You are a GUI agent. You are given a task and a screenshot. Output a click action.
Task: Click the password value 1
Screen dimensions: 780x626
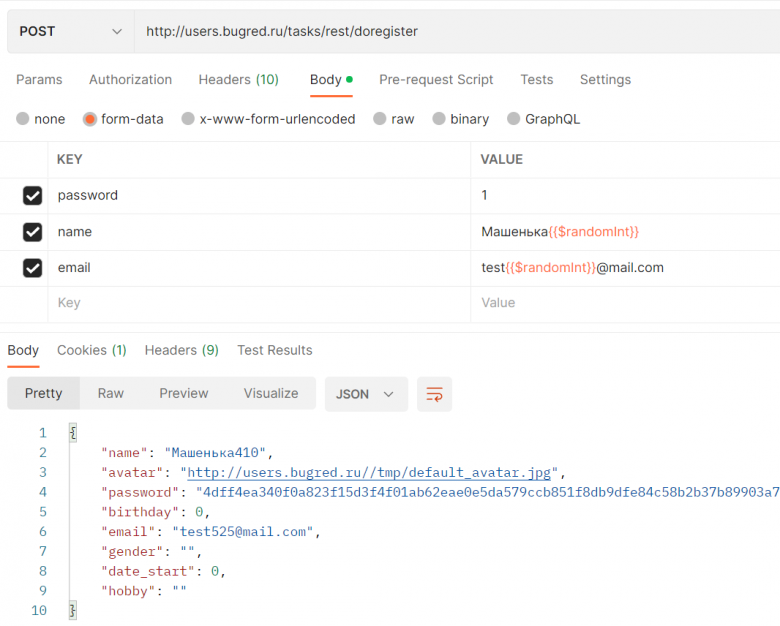[484, 195]
